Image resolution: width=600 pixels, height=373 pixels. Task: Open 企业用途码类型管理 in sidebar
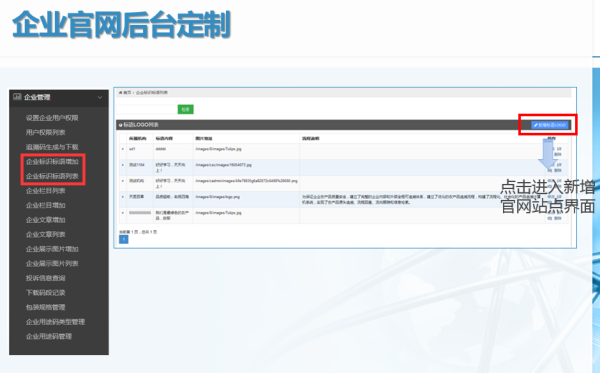point(55,322)
